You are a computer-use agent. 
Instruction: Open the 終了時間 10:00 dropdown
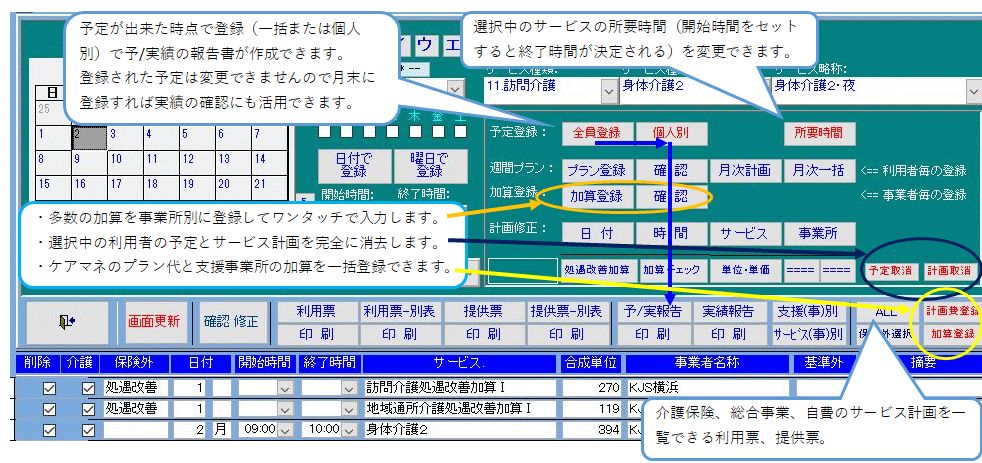point(349,430)
